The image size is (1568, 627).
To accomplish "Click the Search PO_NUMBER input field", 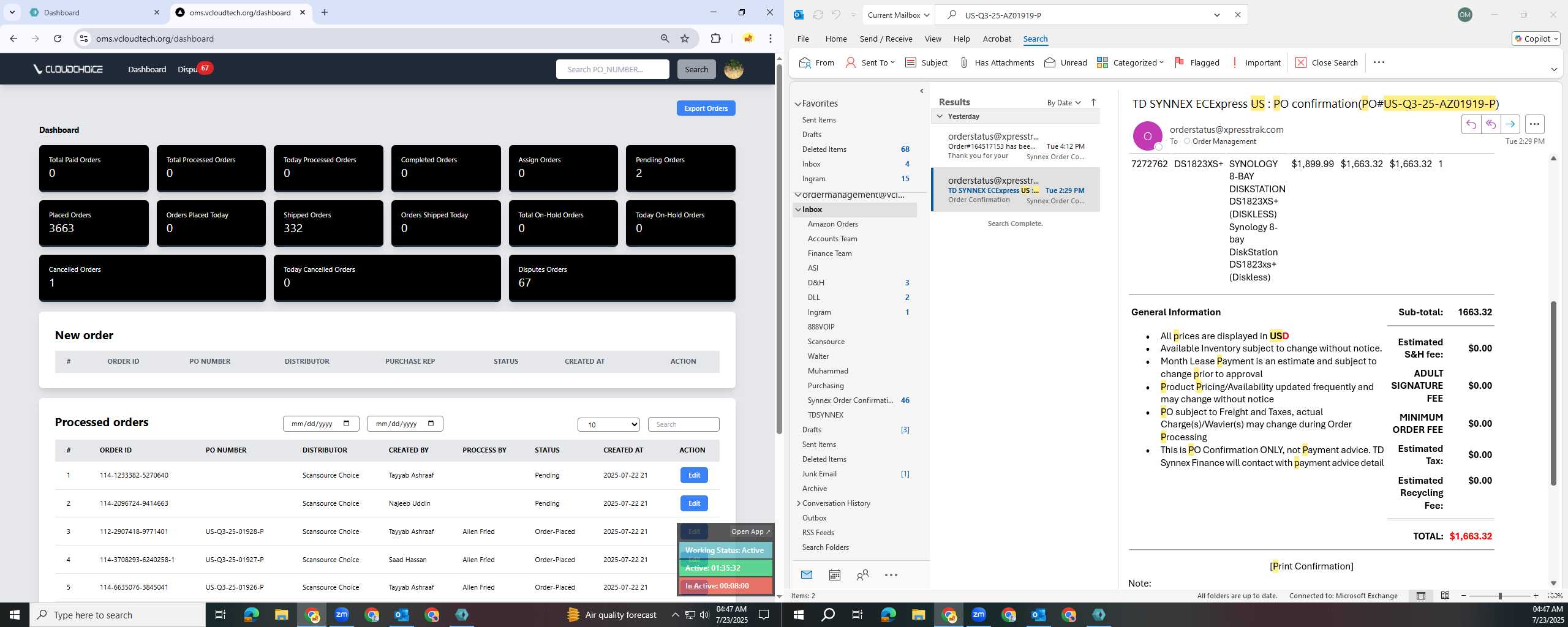I will [612, 69].
